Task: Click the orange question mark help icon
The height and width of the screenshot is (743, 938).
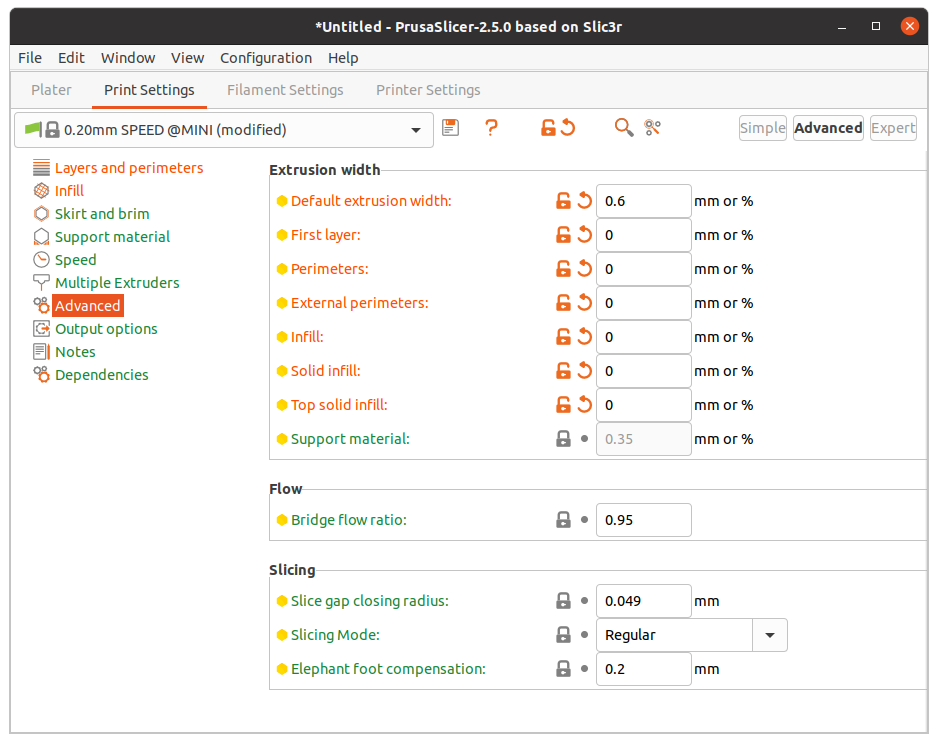Action: tap(491, 127)
